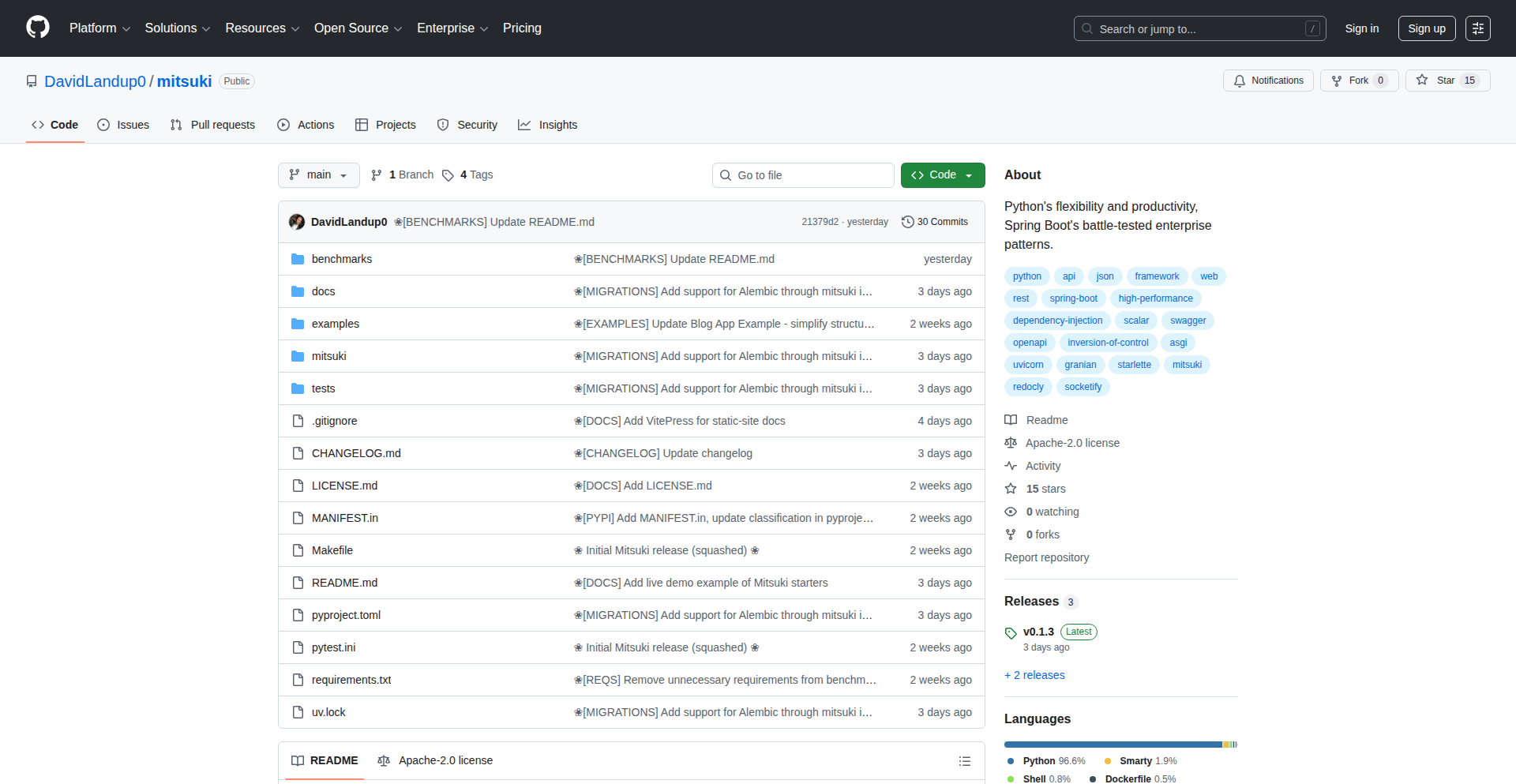Open the header side menu icon

click(1477, 28)
